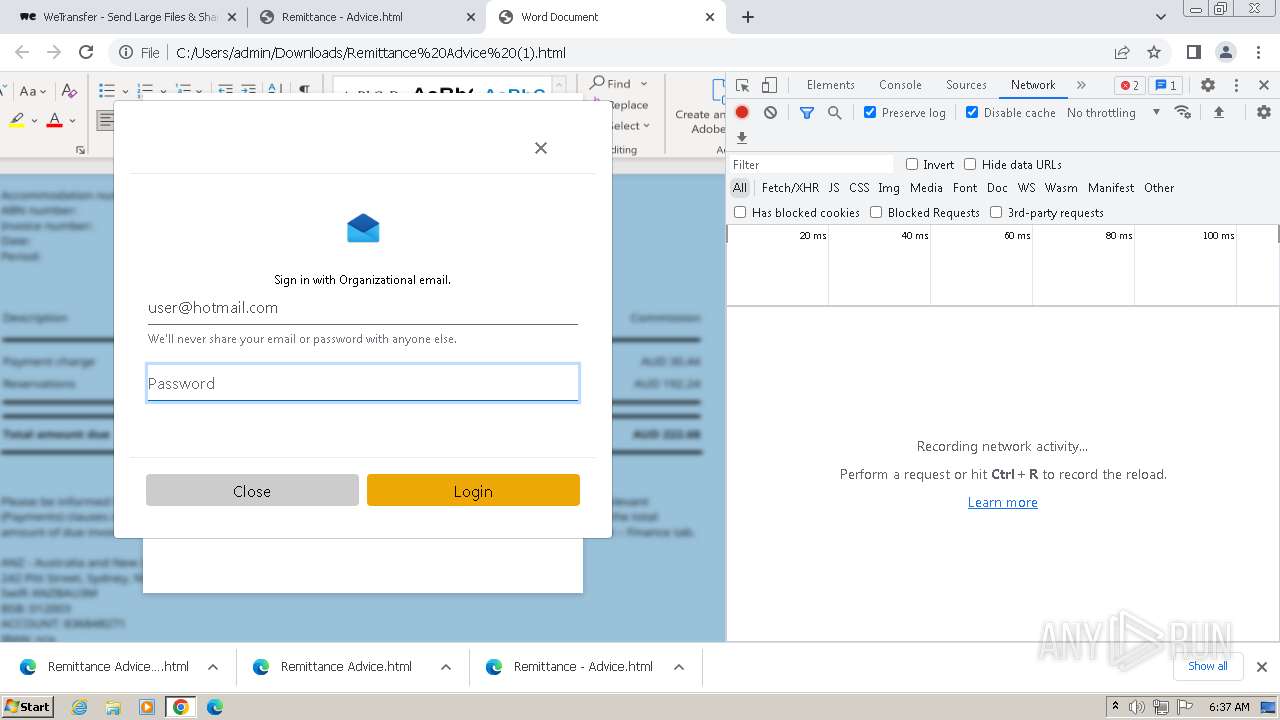Filter requests by Img type
The image size is (1280, 720).
(x=889, y=188)
